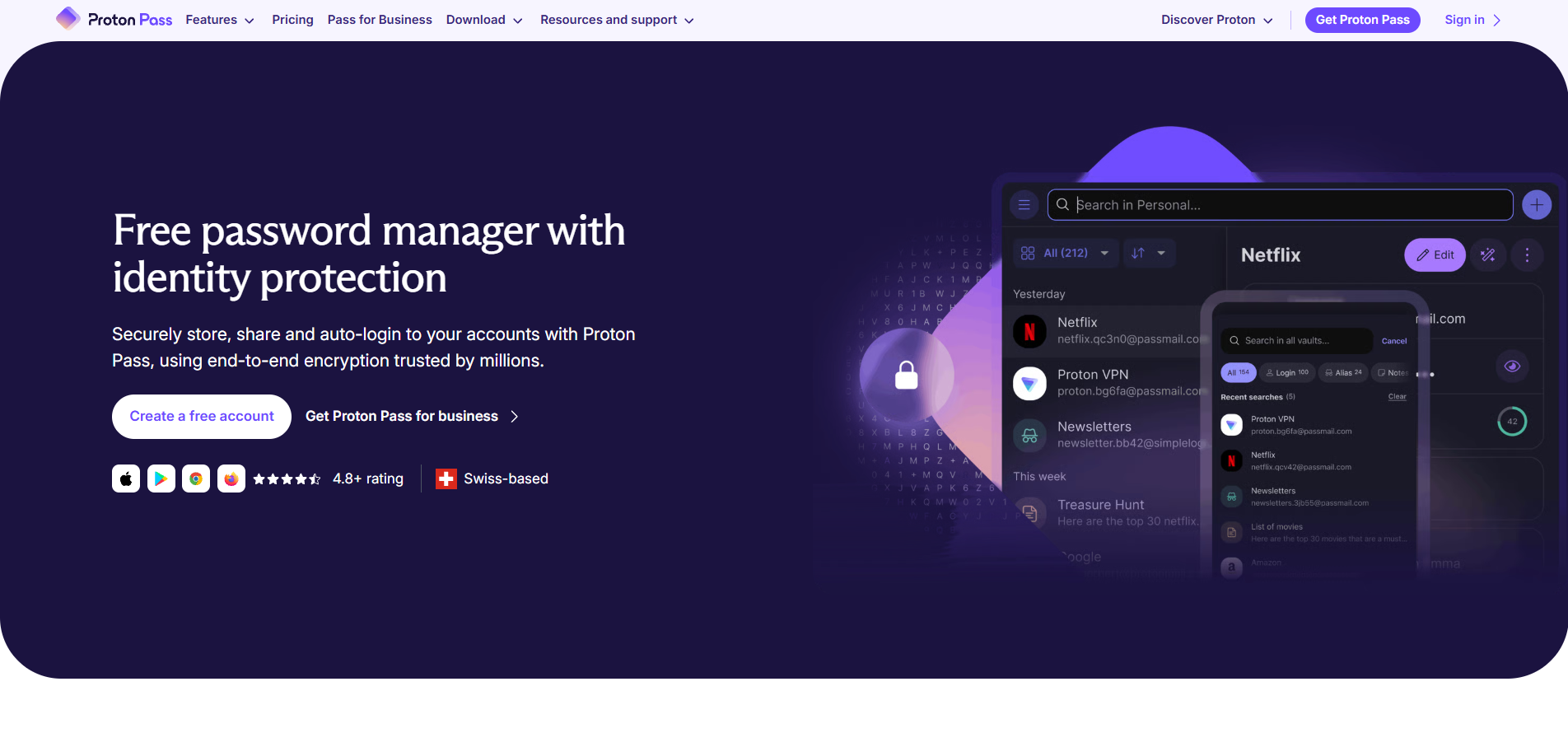Click Netflix in recent searches

pos(1314,461)
